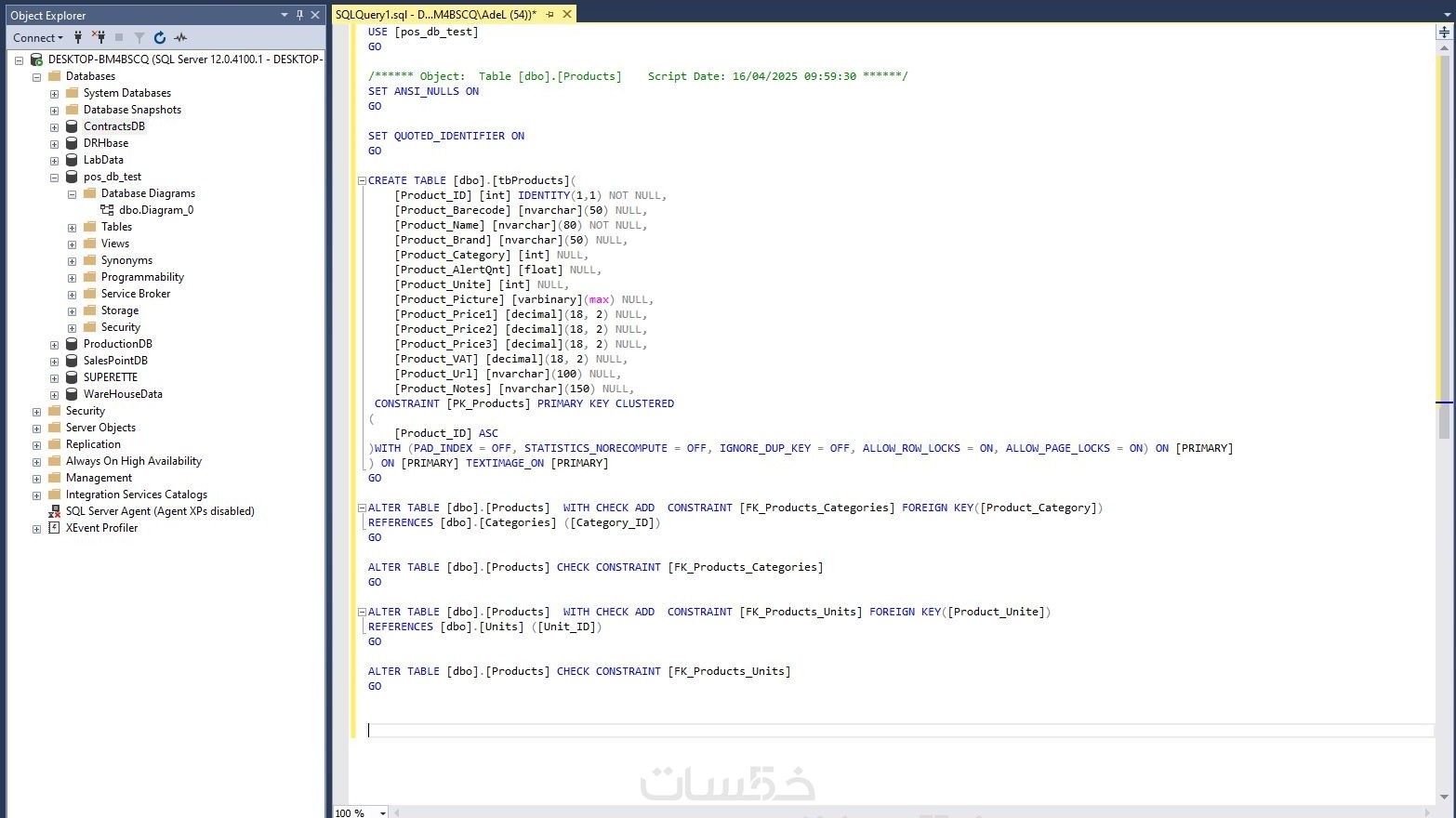Viewport: 1456px width, 818px height.
Task: Click the editor scrollbar down arrow
Action: tap(1444, 797)
